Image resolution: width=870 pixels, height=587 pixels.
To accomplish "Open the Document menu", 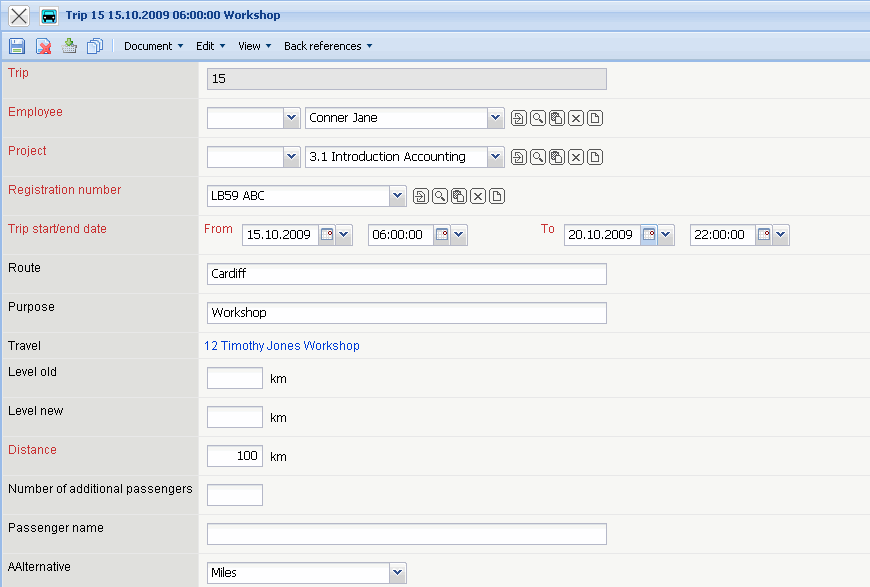I will (153, 46).
